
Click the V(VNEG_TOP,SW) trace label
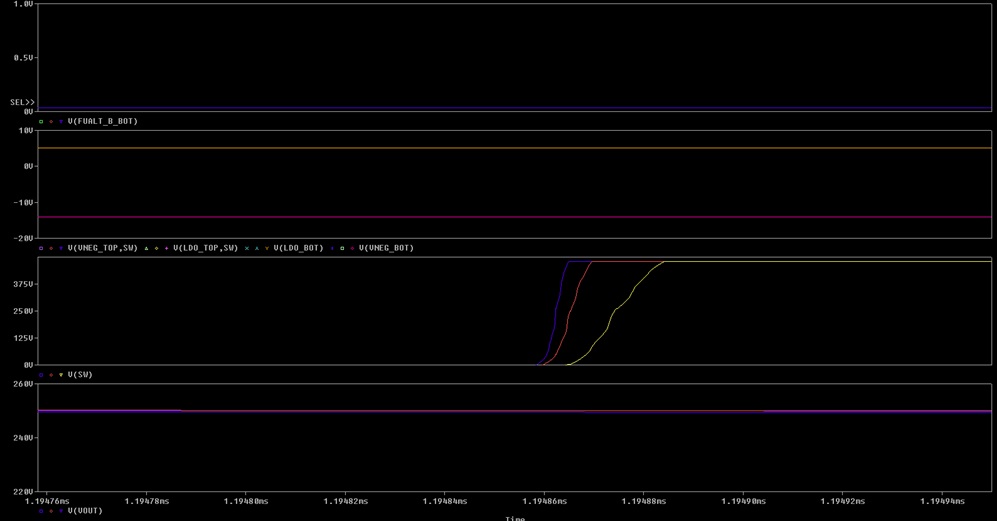[102, 248]
